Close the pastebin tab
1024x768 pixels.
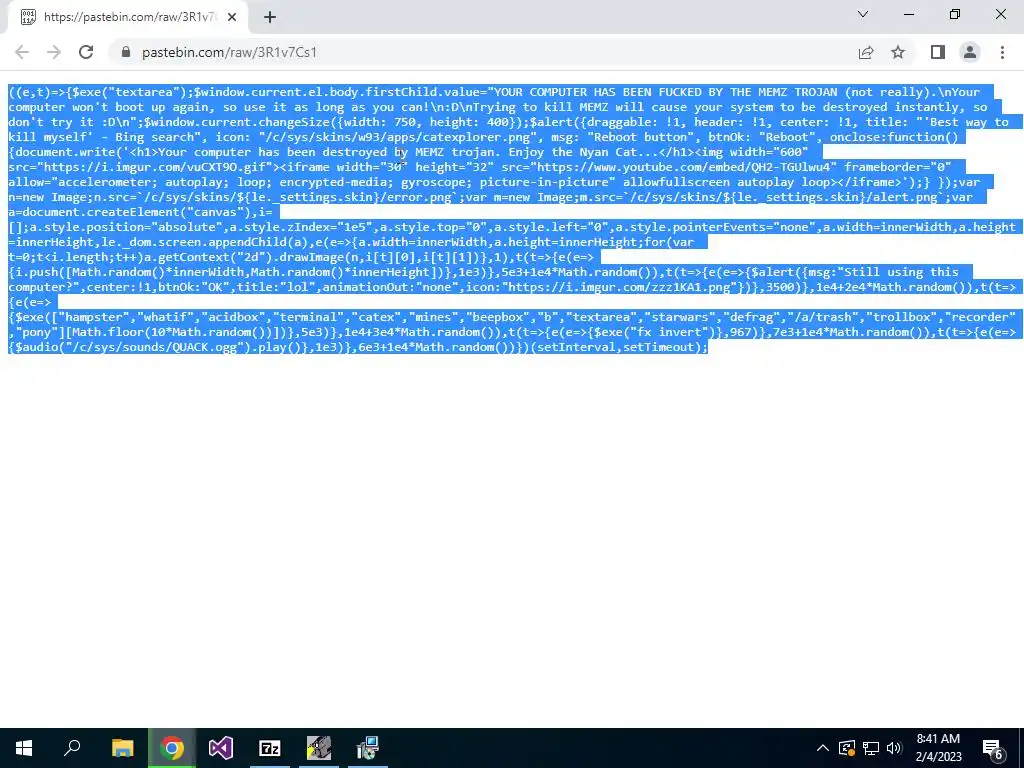point(232,17)
